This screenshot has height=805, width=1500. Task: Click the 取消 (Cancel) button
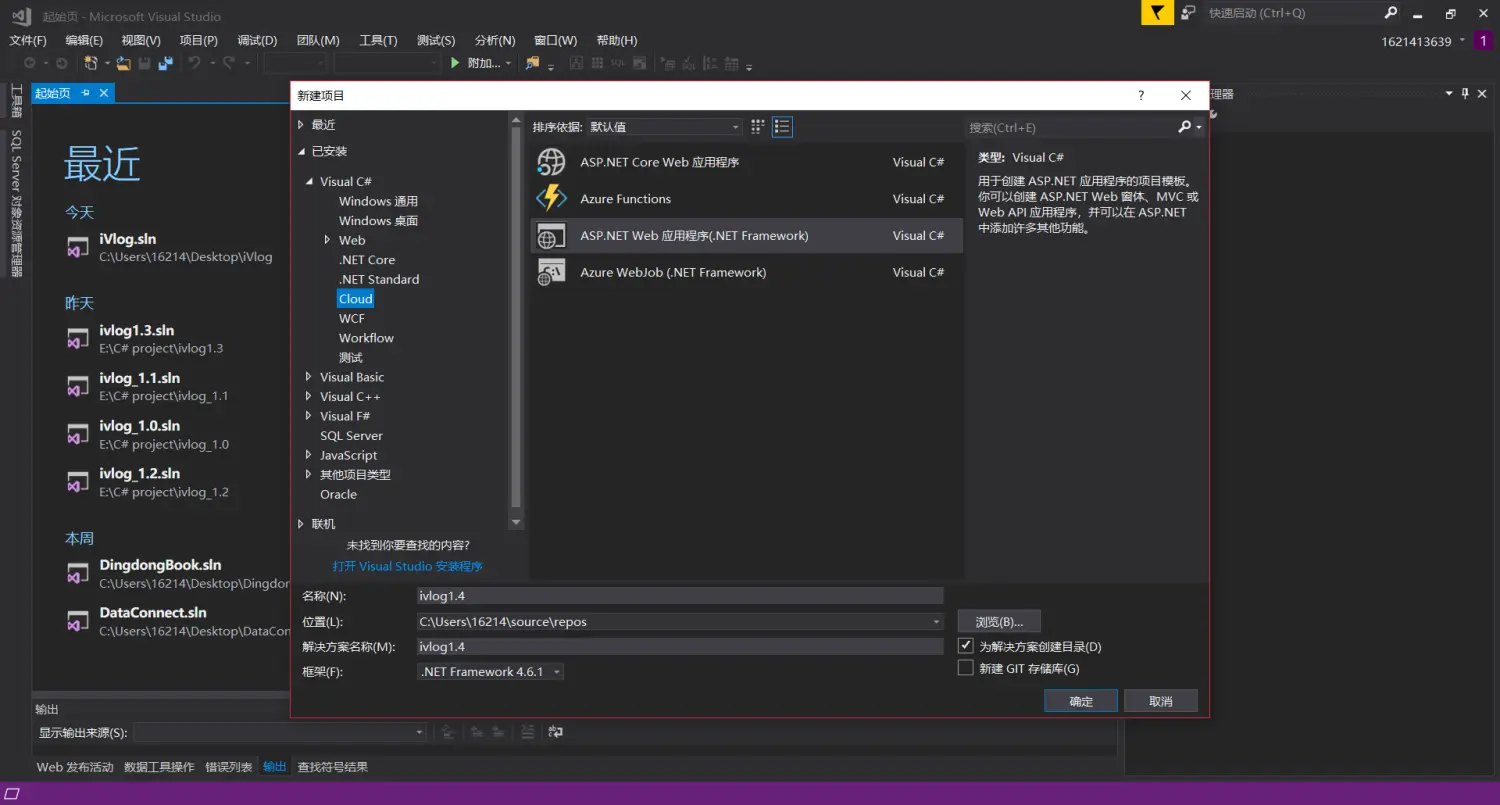tap(1160, 701)
